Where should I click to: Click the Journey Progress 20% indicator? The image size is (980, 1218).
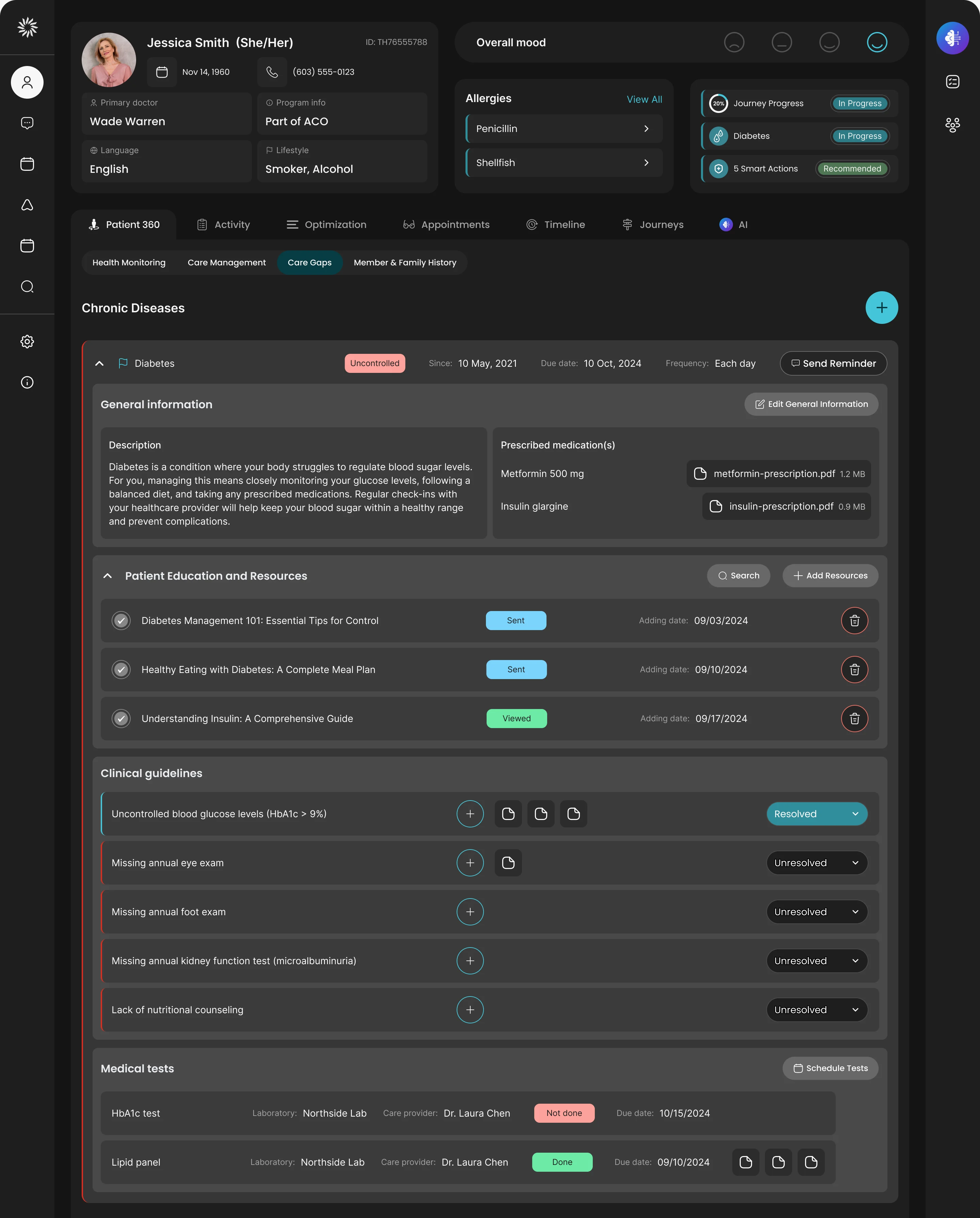(x=718, y=103)
